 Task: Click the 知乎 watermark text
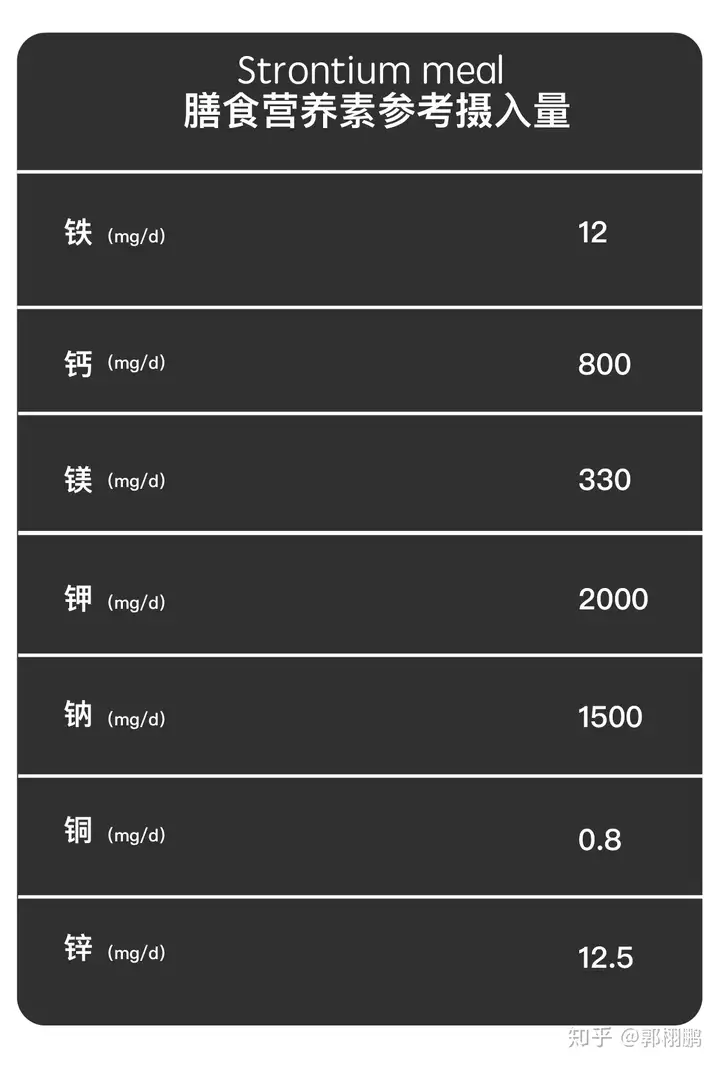589,1037
